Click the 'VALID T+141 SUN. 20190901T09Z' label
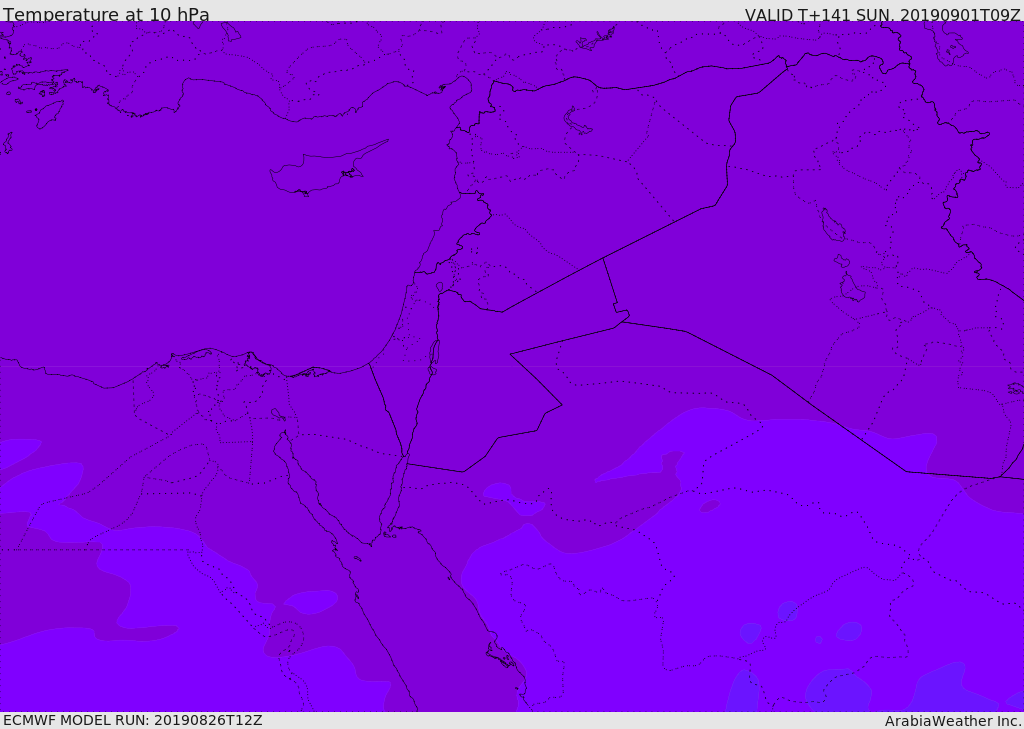The height and width of the screenshot is (729, 1024). coord(882,15)
